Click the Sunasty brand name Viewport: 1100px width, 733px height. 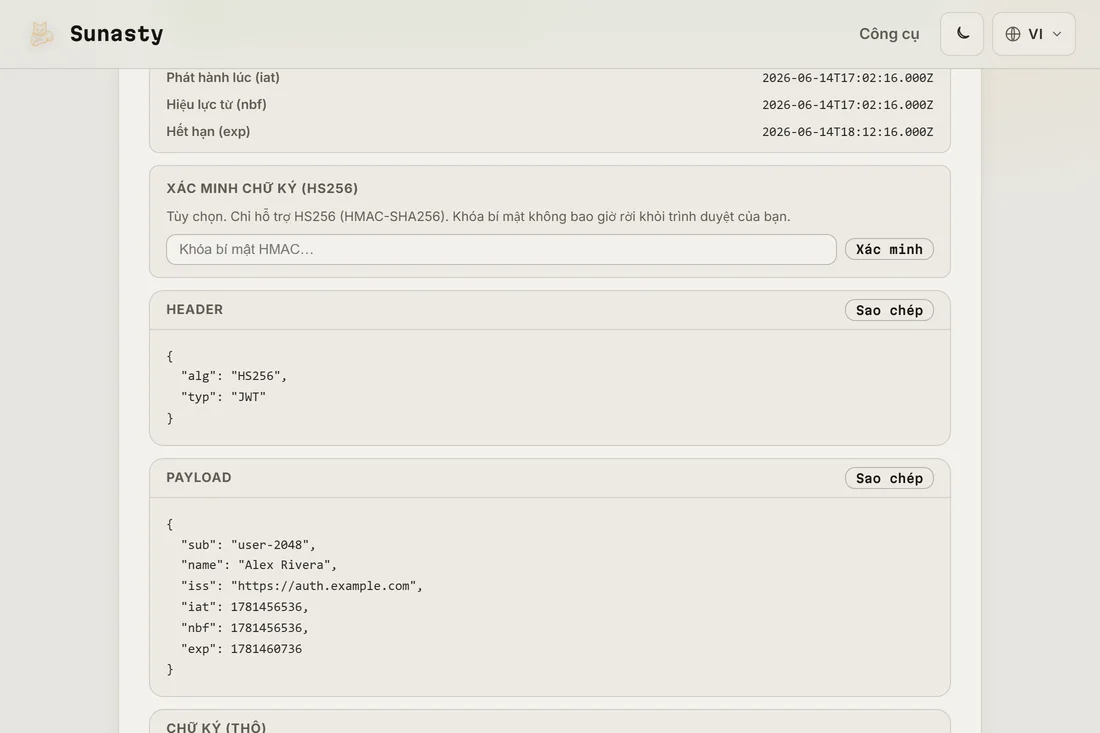[x=116, y=34]
